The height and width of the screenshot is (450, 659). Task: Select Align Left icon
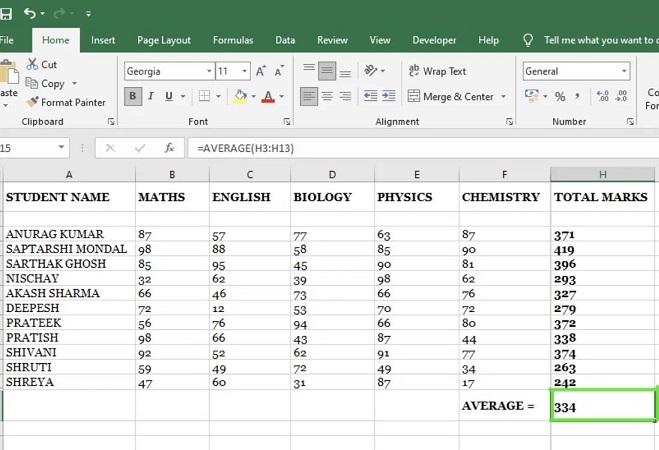tap(309, 96)
